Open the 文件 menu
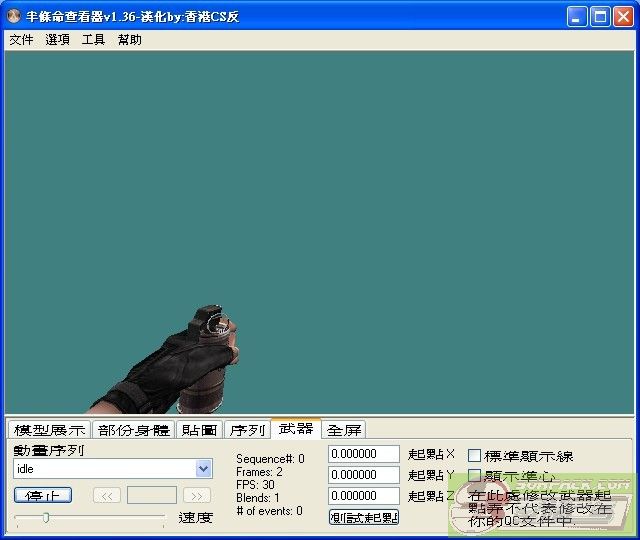Viewport: 640px width, 540px height. 21,40
